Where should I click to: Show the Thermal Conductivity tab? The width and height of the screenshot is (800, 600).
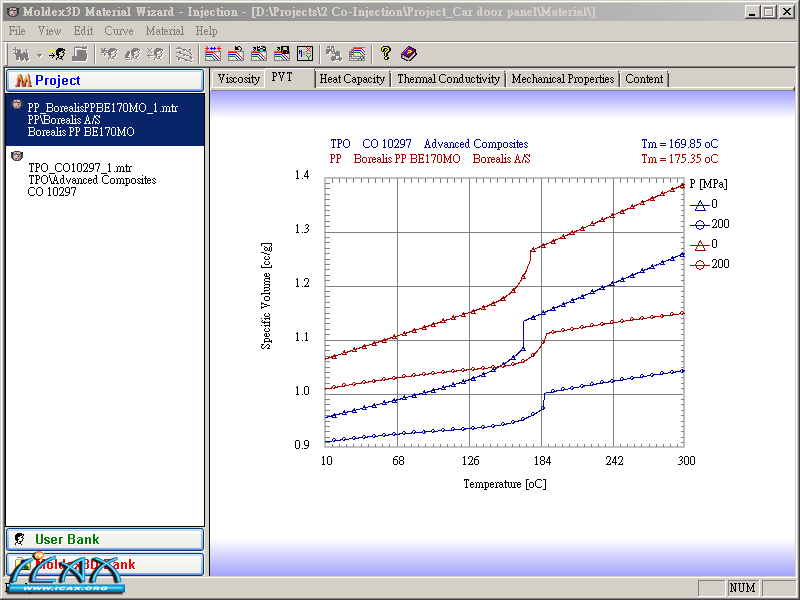coord(448,79)
